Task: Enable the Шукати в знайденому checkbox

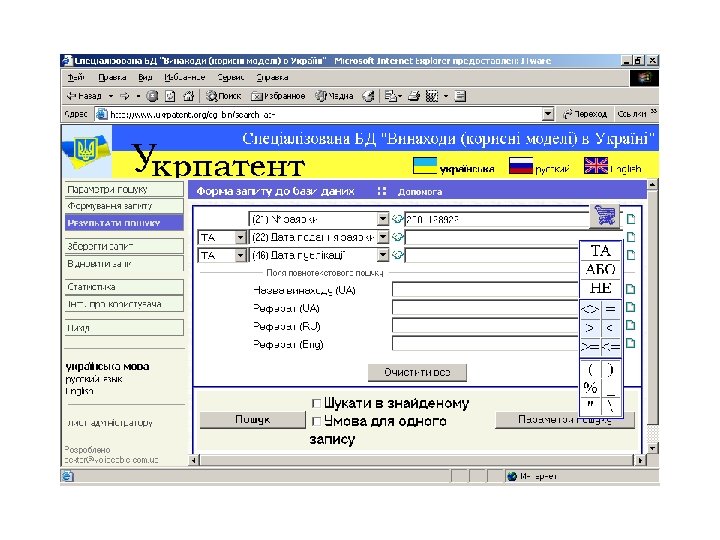Action: click(316, 403)
